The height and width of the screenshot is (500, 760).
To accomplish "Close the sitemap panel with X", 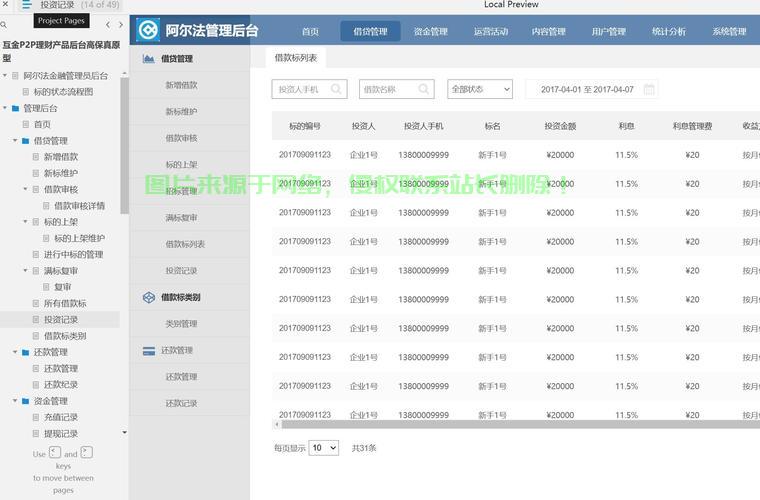I will pyautogui.click(x=5, y=4).
